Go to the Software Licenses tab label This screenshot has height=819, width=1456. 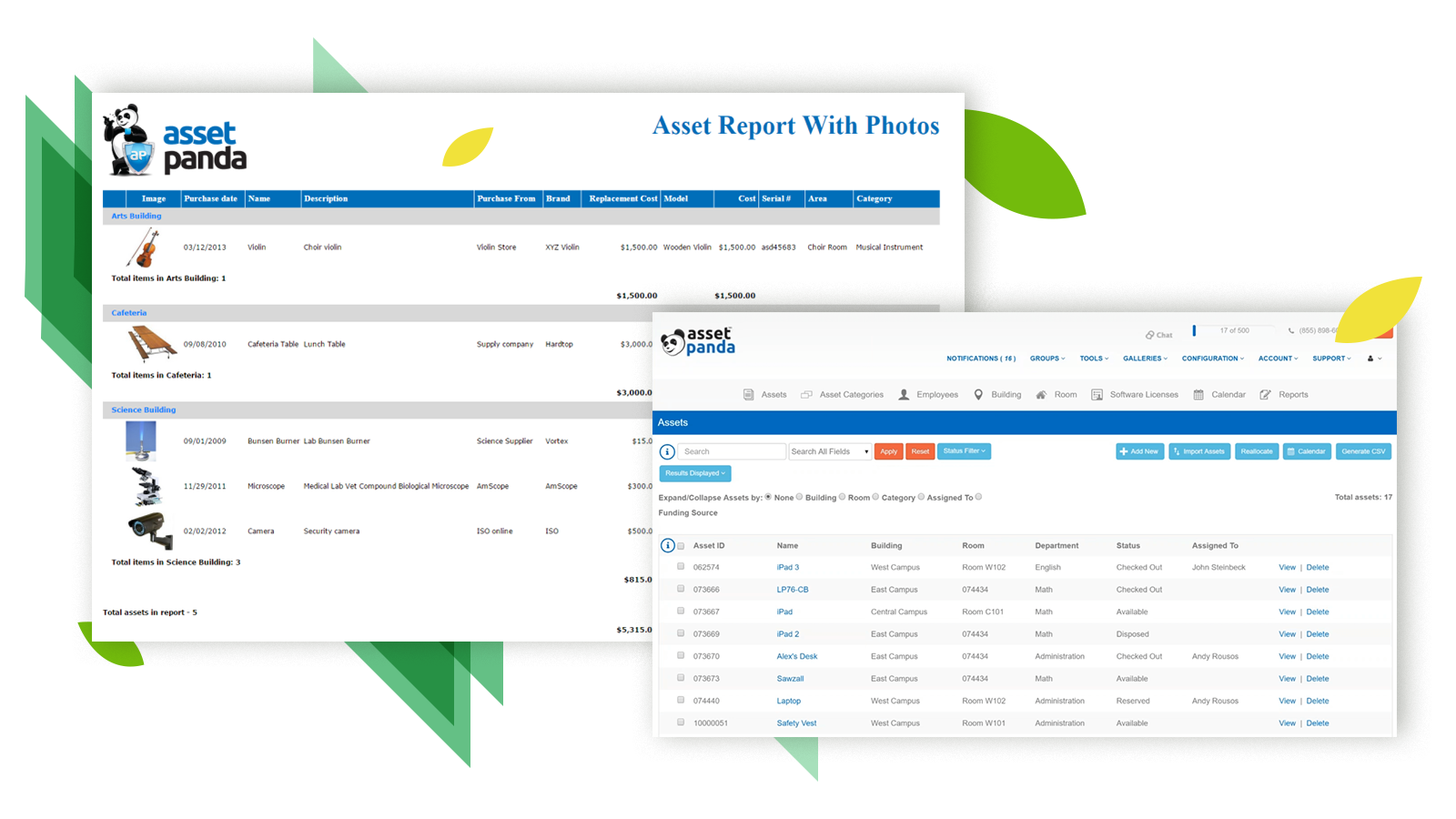[1144, 395]
